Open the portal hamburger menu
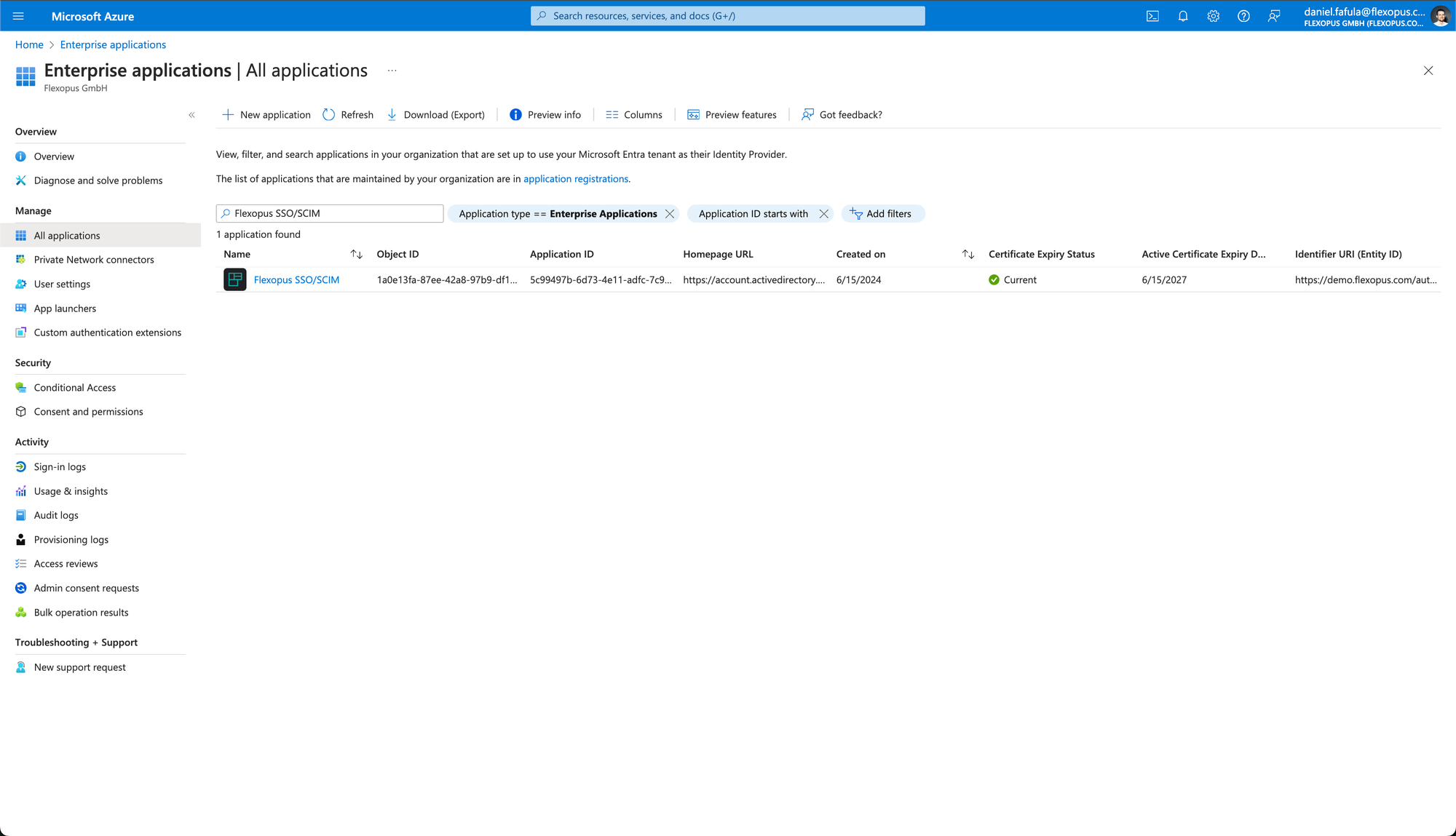Screen dimensions: 1456x836 pos(18,16)
